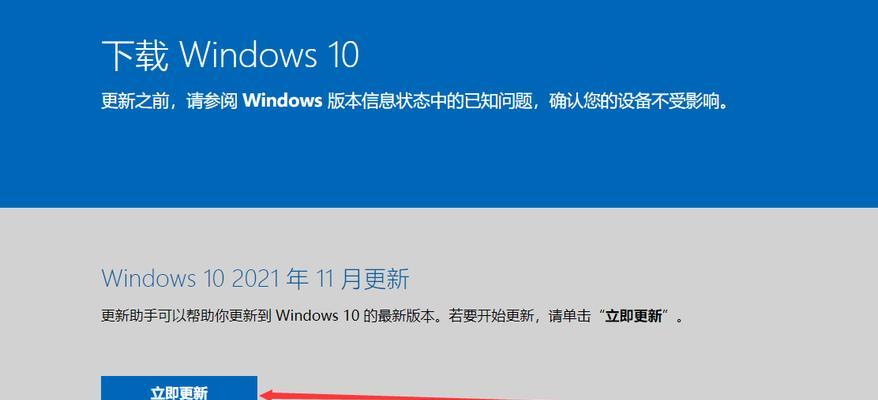
Task: Select 2021 年 in the update heading
Action: click(270, 278)
